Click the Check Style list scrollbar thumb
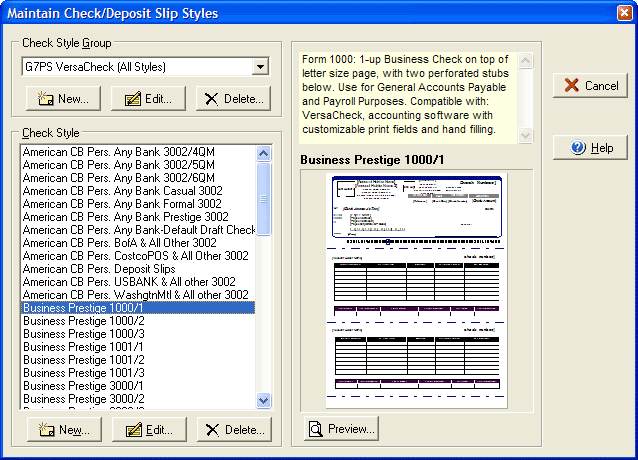The image size is (638, 460). (x=264, y=199)
